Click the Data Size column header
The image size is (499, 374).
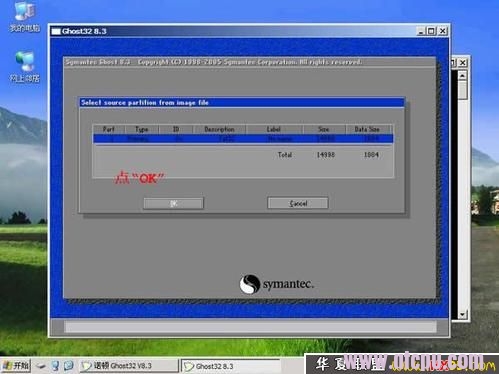click(367, 129)
